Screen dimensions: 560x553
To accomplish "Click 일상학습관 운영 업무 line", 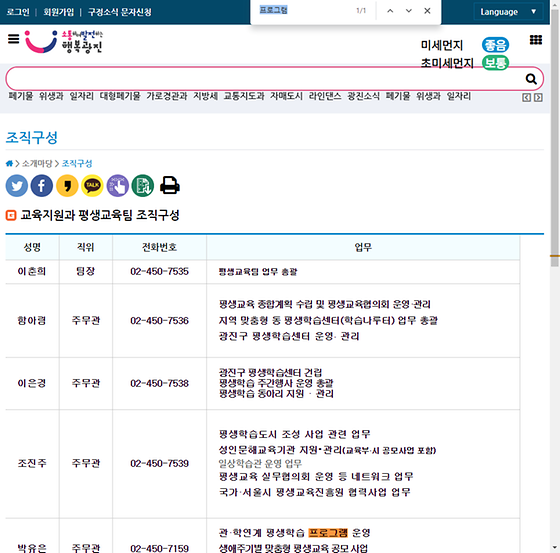I will click(x=260, y=464).
